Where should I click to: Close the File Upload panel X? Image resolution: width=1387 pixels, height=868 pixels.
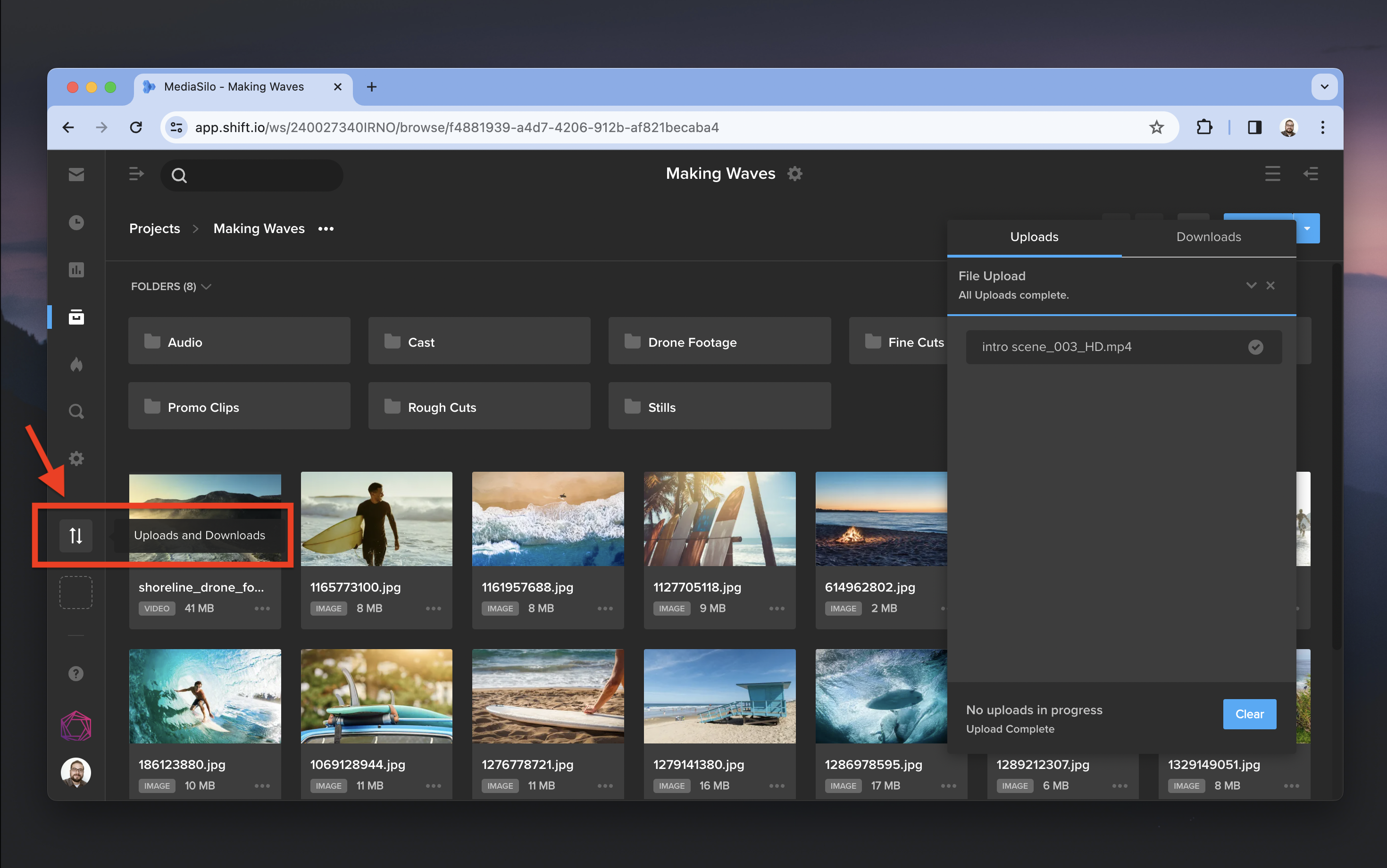(x=1270, y=285)
